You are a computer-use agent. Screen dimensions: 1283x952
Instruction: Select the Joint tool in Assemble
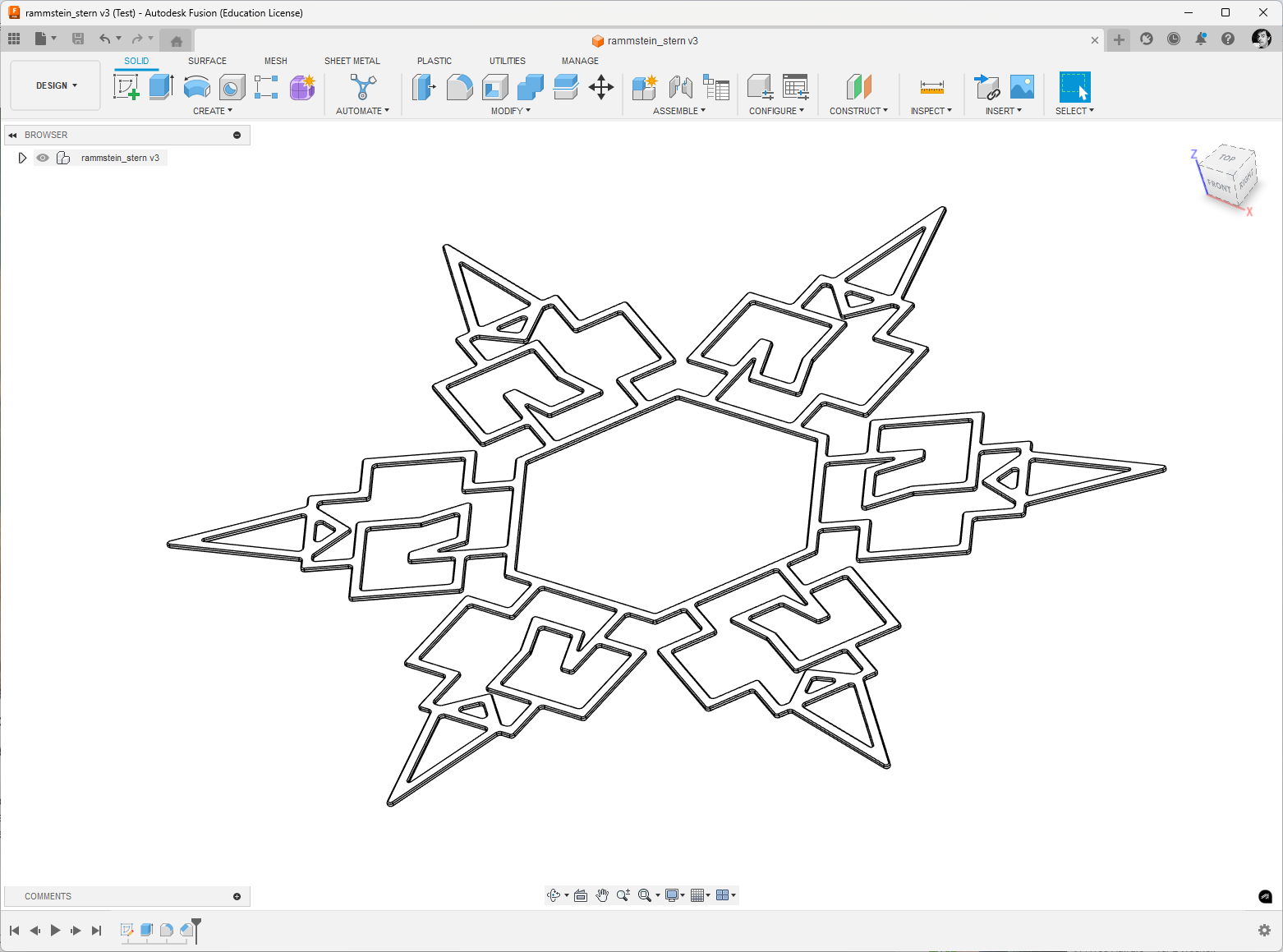point(680,86)
